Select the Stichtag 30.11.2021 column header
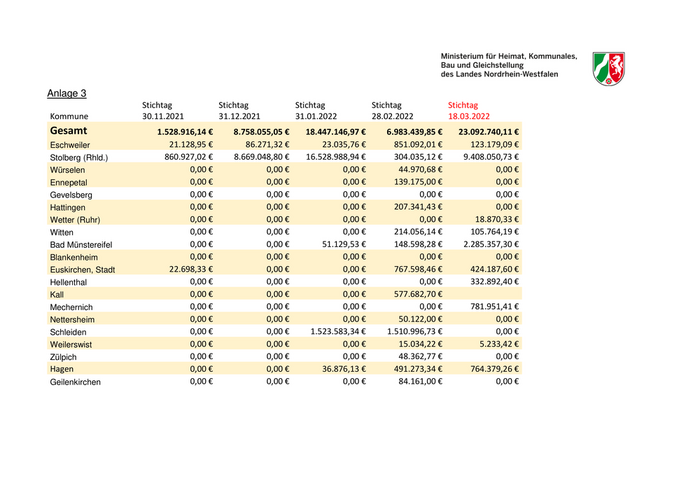The image size is (700, 495). click(163, 110)
